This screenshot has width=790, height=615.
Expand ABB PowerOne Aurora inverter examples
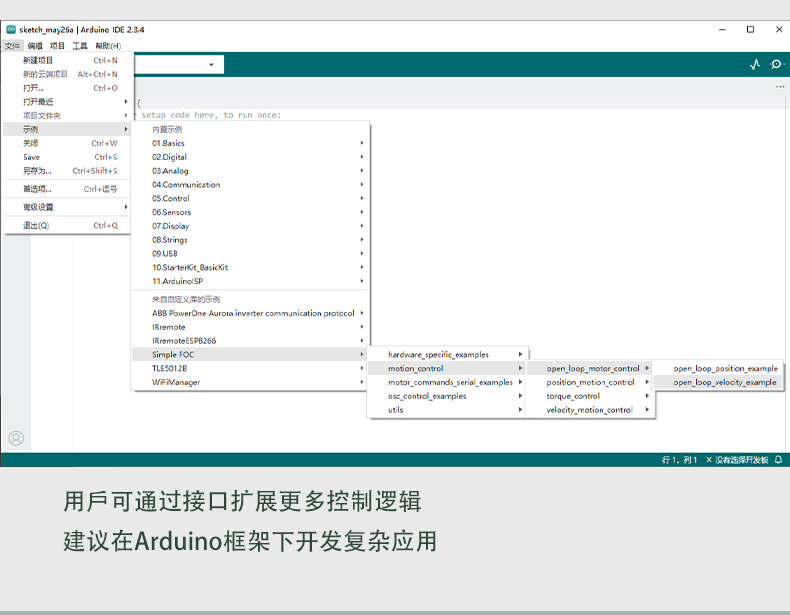pyautogui.click(x=250, y=313)
